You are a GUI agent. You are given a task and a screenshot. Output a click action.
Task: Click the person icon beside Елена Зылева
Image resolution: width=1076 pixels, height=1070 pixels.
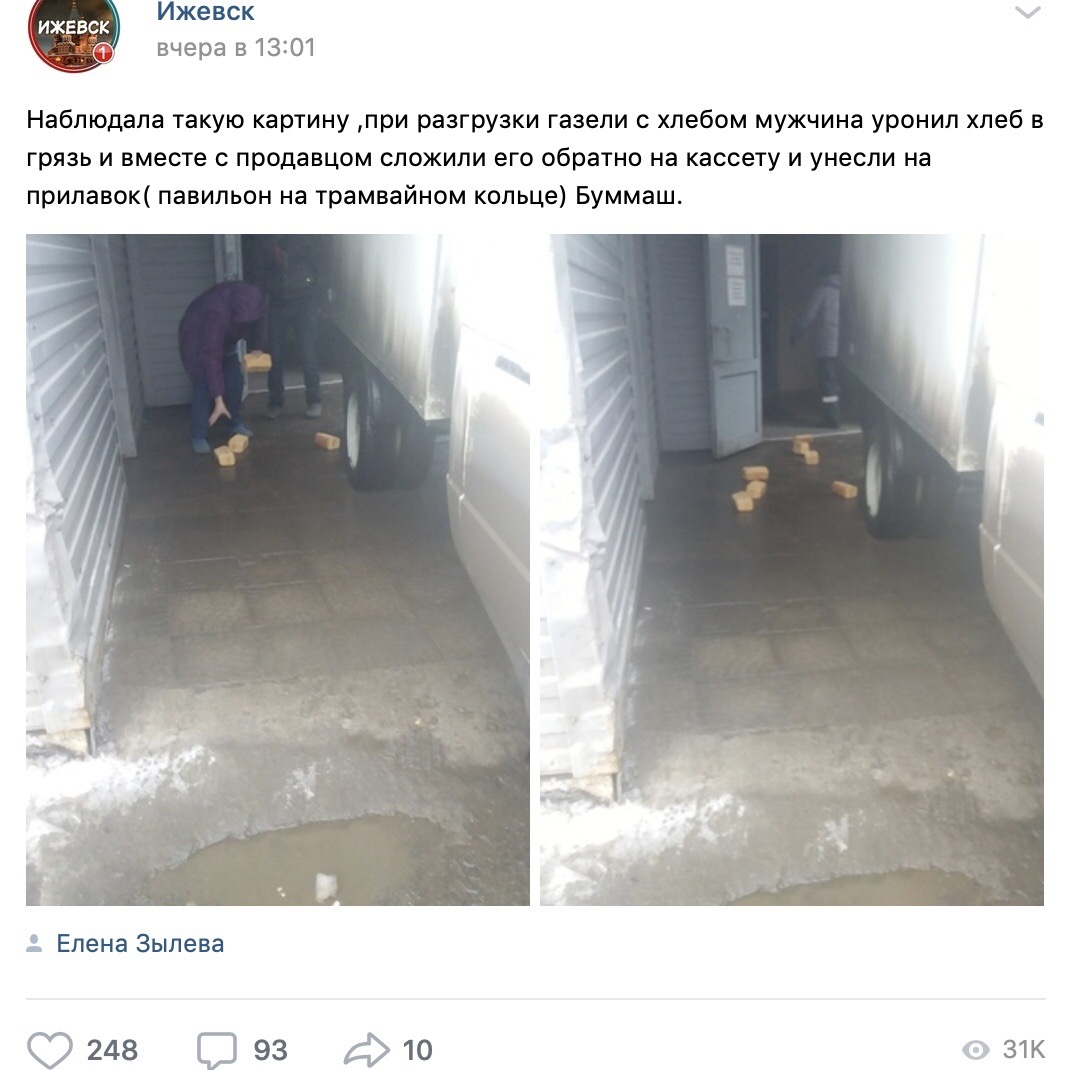(x=34, y=943)
